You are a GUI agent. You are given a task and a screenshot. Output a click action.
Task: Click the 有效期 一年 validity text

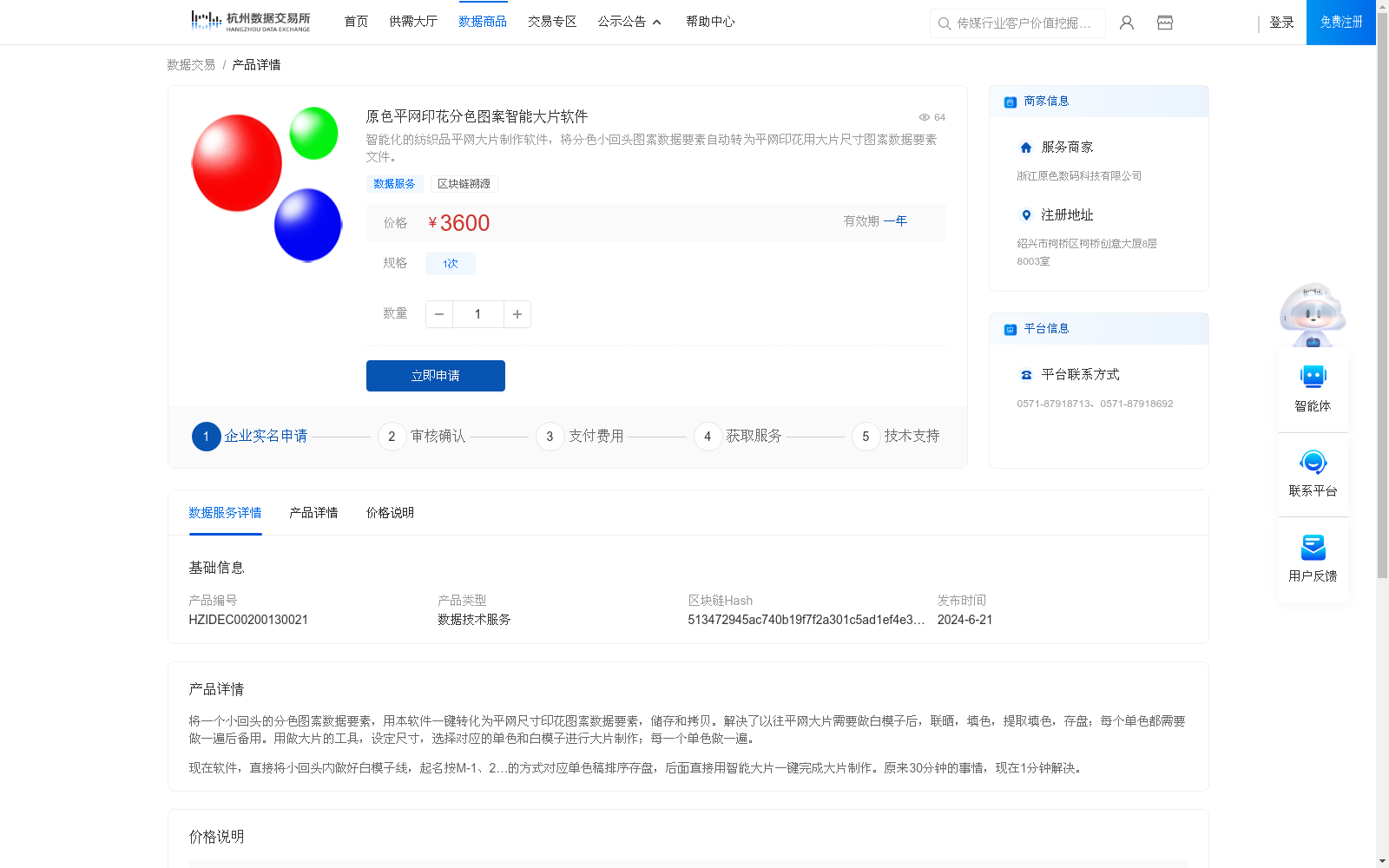[x=875, y=221]
